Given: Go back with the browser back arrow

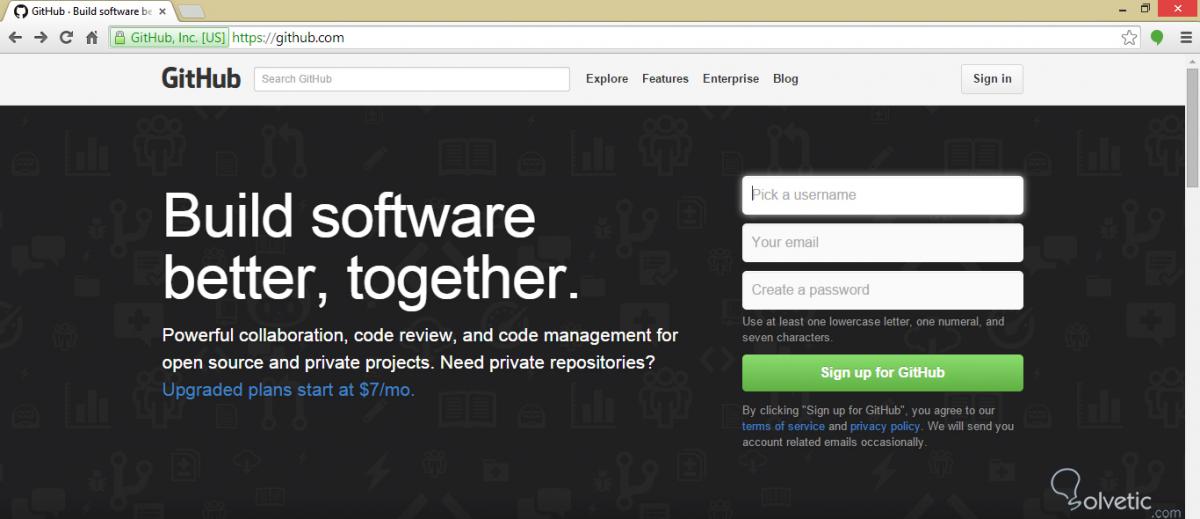Looking at the screenshot, I should (15, 38).
